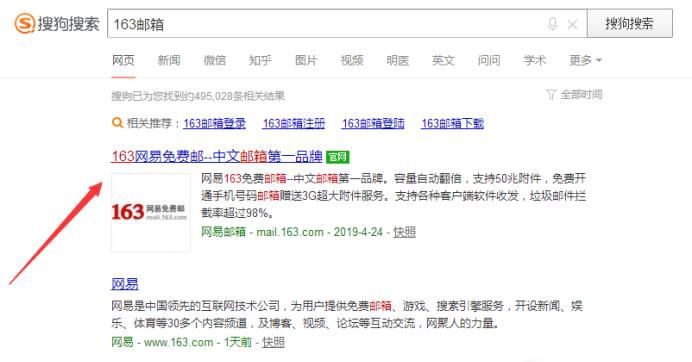Open the 知乎 tab
Image resolution: width=692 pixels, height=362 pixels.
260,60
